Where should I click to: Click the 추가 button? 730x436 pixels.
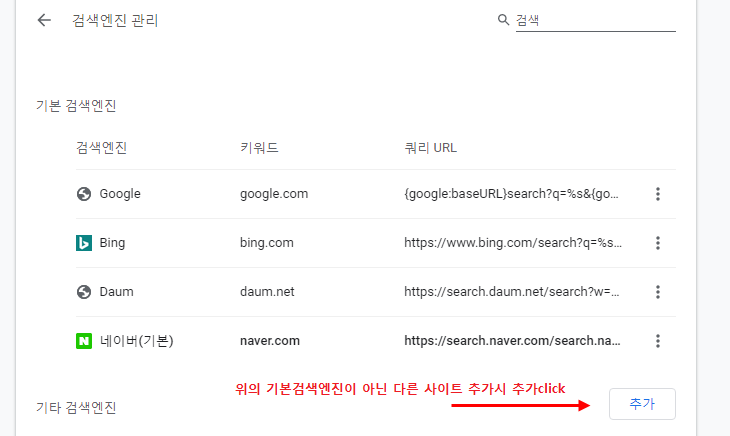tap(642, 404)
